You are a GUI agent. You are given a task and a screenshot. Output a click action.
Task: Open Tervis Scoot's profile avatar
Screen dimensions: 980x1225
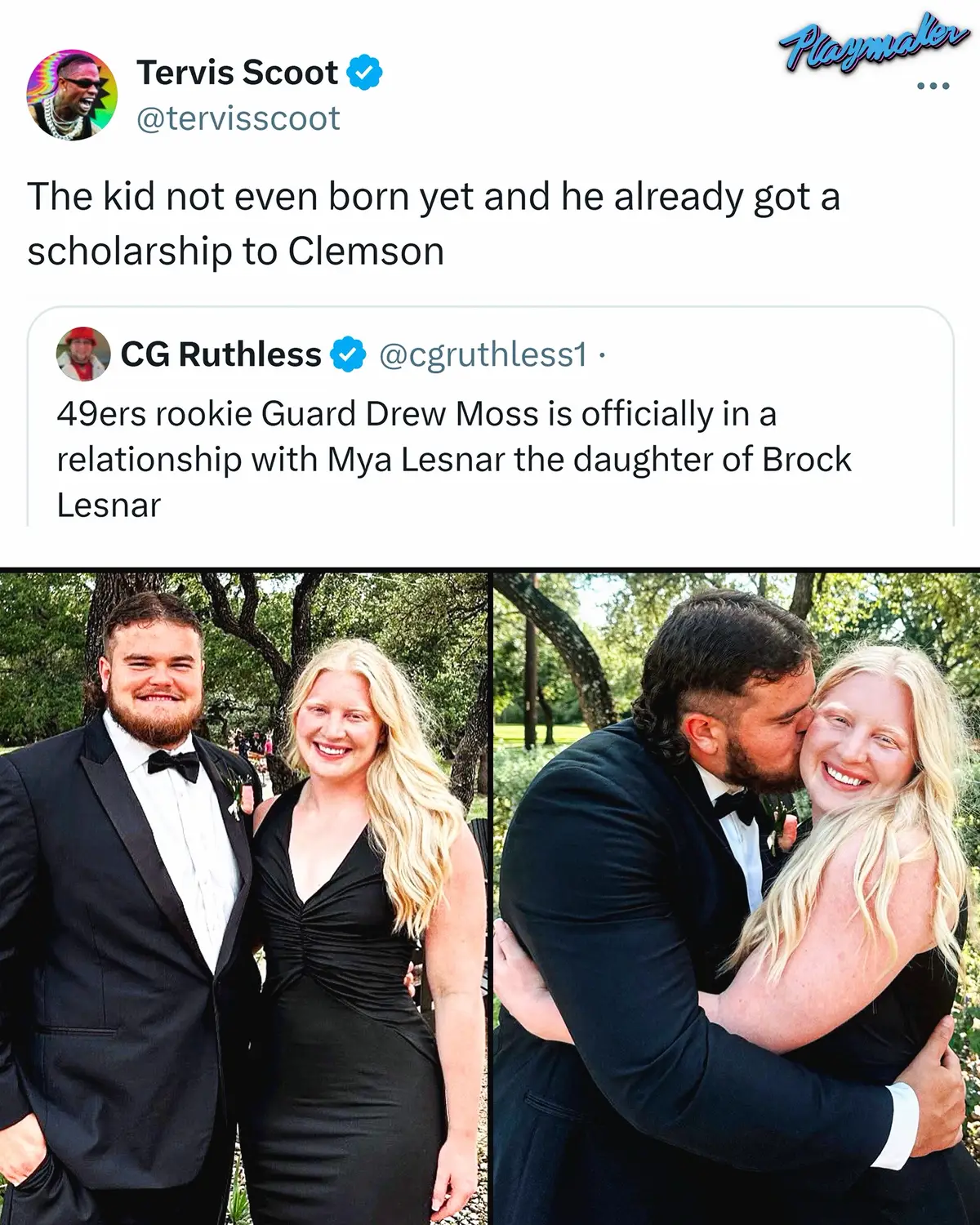(72, 95)
